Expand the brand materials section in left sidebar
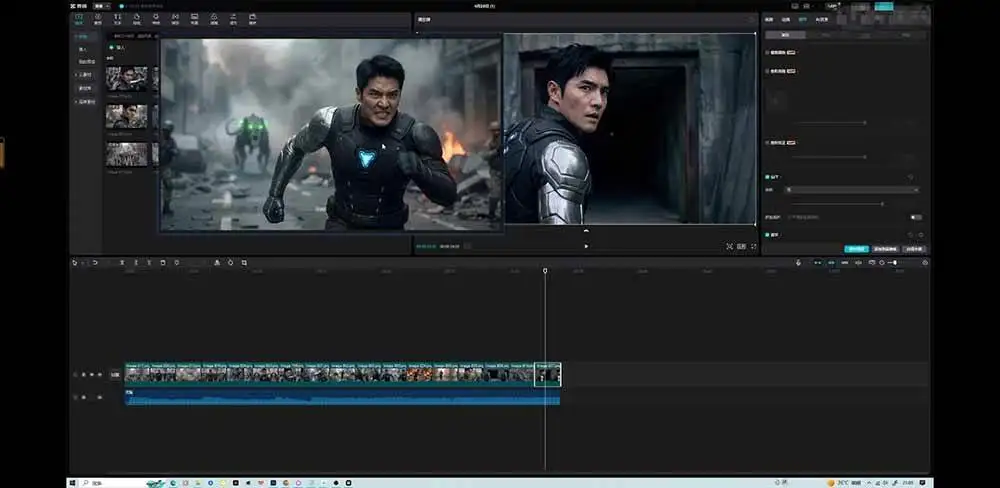Viewport: 1000px width, 488px height. (85, 101)
